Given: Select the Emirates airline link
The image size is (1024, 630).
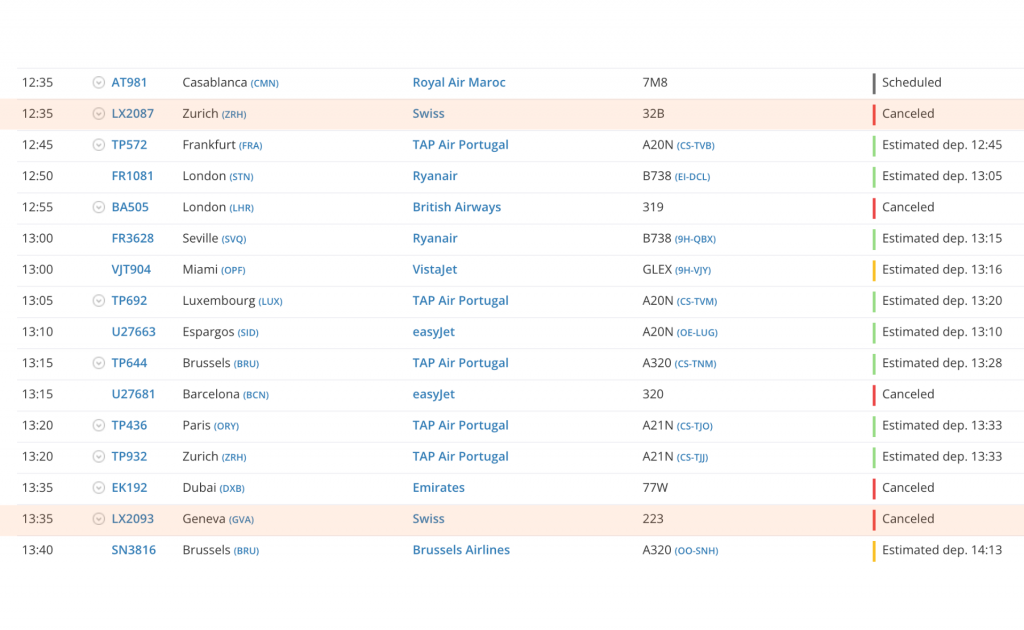Looking at the screenshot, I should [438, 488].
